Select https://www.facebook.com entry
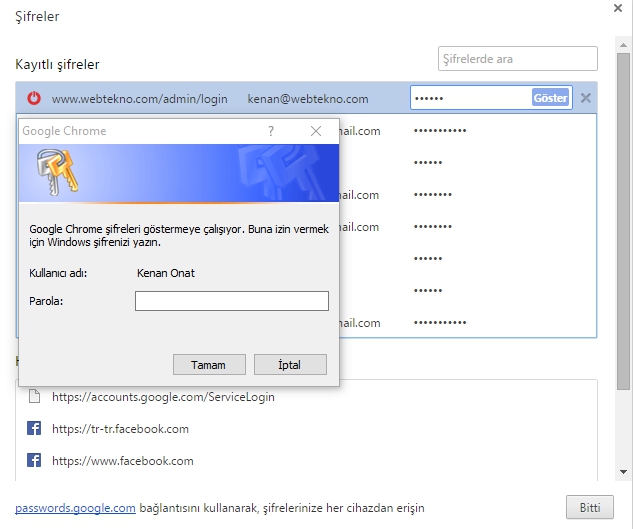This screenshot has height=529, width=633. pos(123,461)
